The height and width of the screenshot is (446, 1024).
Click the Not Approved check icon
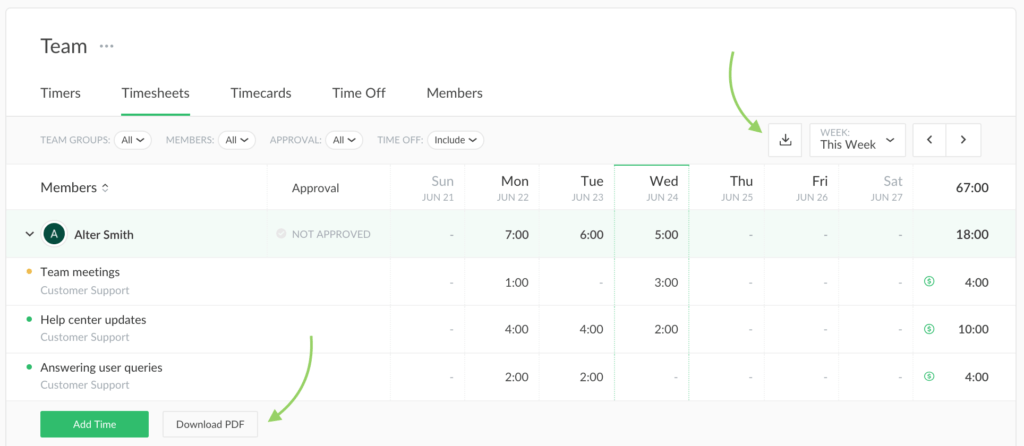pos(281,234)
